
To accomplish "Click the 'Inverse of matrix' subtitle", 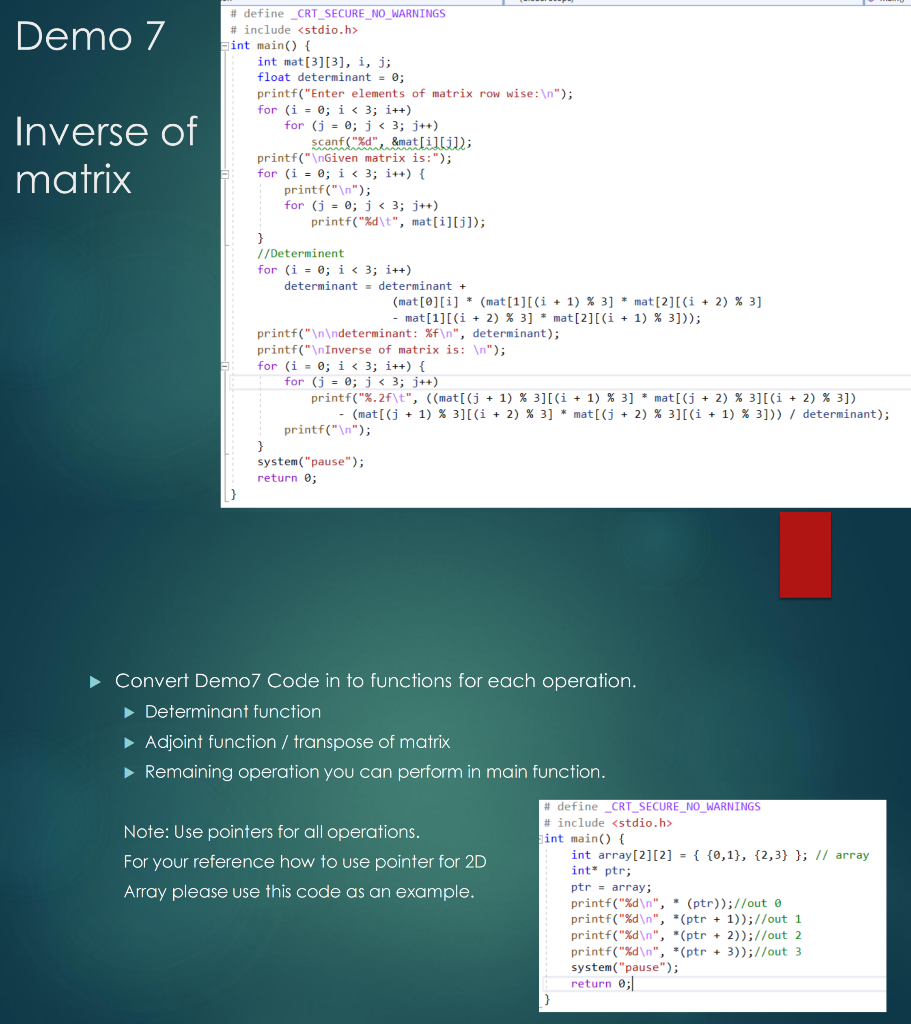I will [105, 155].
